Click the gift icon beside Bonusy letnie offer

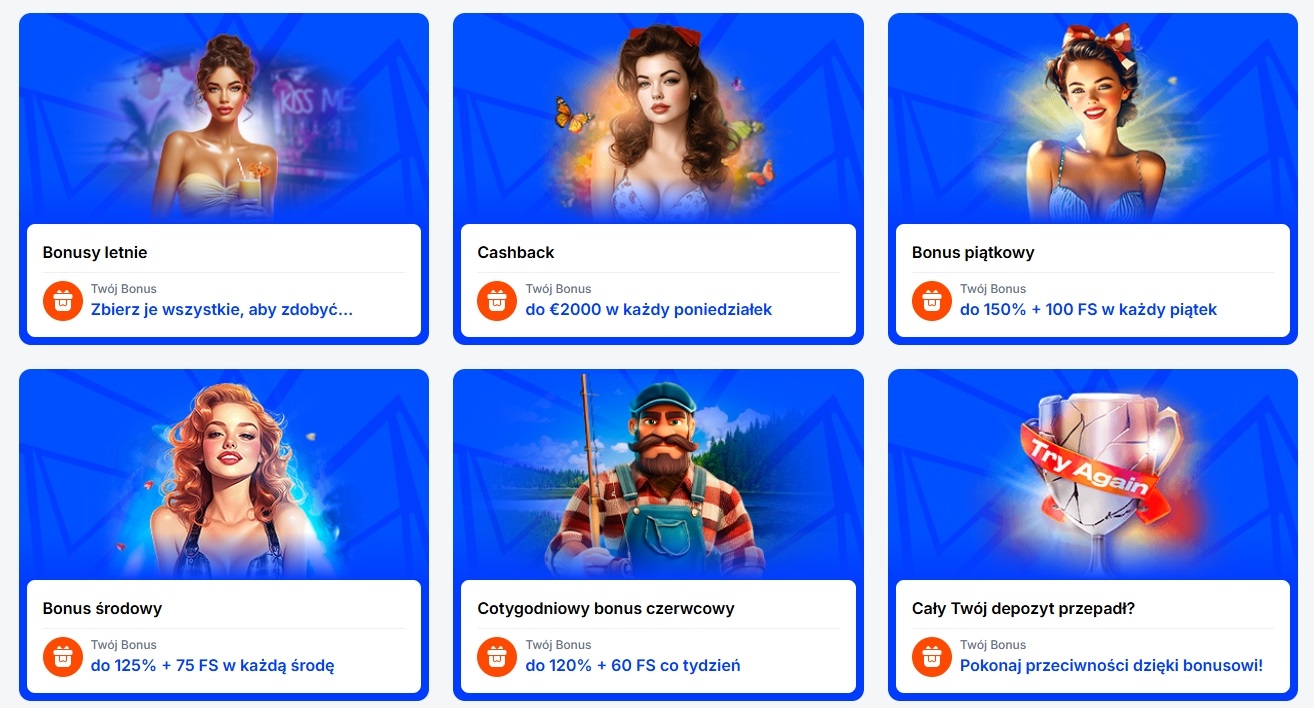63,301
